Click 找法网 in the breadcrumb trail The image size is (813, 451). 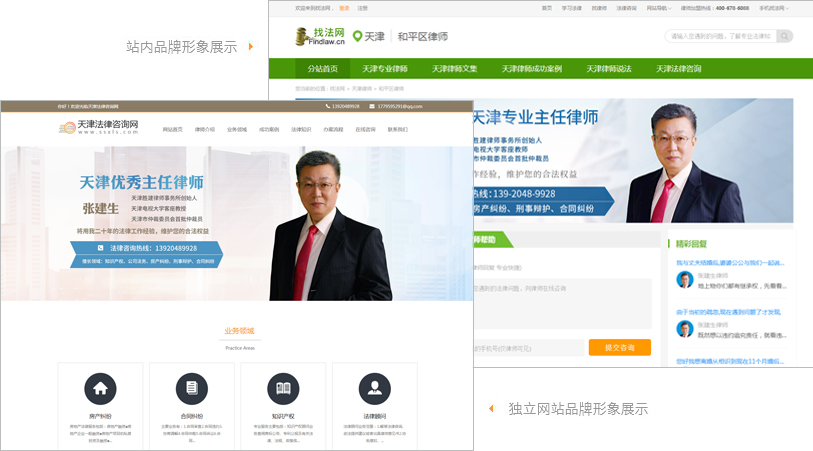click(337, 89)
